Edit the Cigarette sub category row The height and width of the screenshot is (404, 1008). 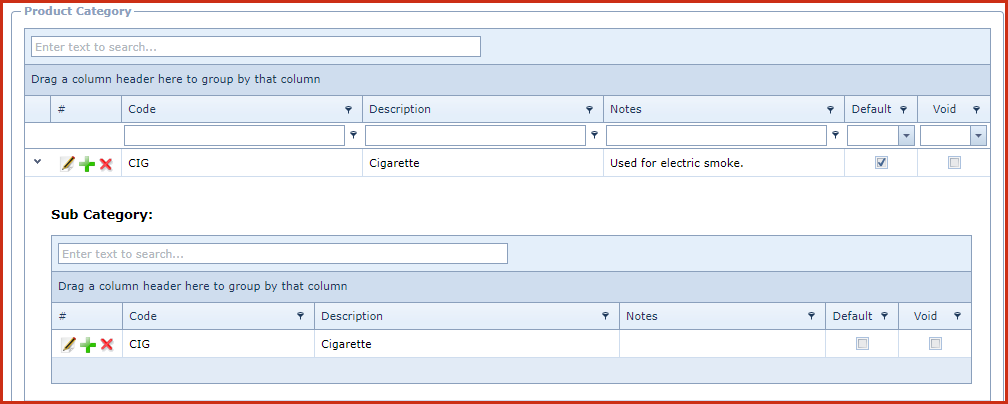68,345
